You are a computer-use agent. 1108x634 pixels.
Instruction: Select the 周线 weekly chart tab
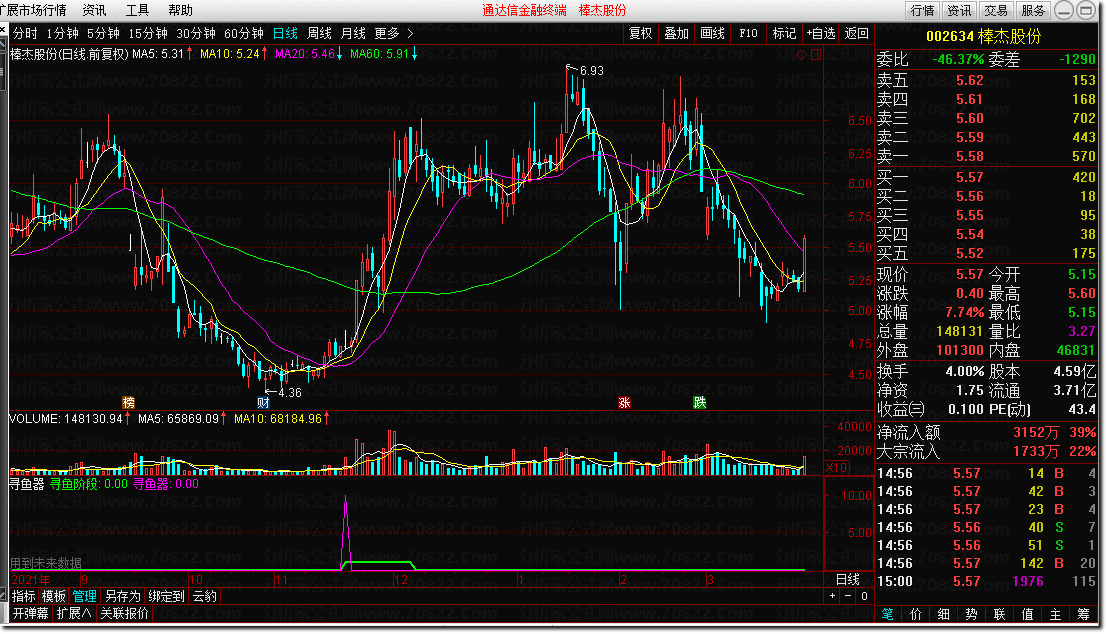(x=319, y=33)
